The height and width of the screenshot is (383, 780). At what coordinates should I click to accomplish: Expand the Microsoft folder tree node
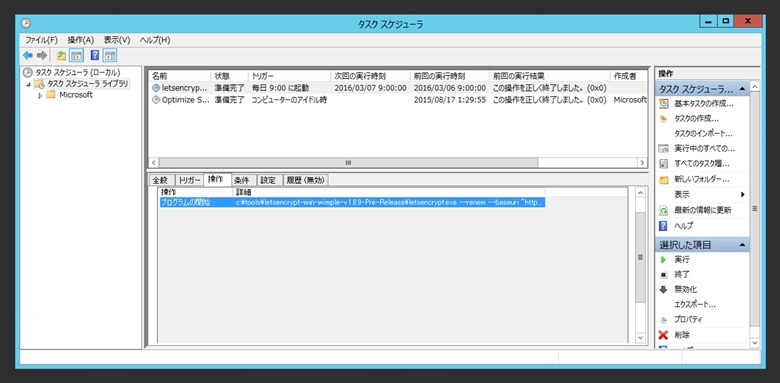[40, 95]
